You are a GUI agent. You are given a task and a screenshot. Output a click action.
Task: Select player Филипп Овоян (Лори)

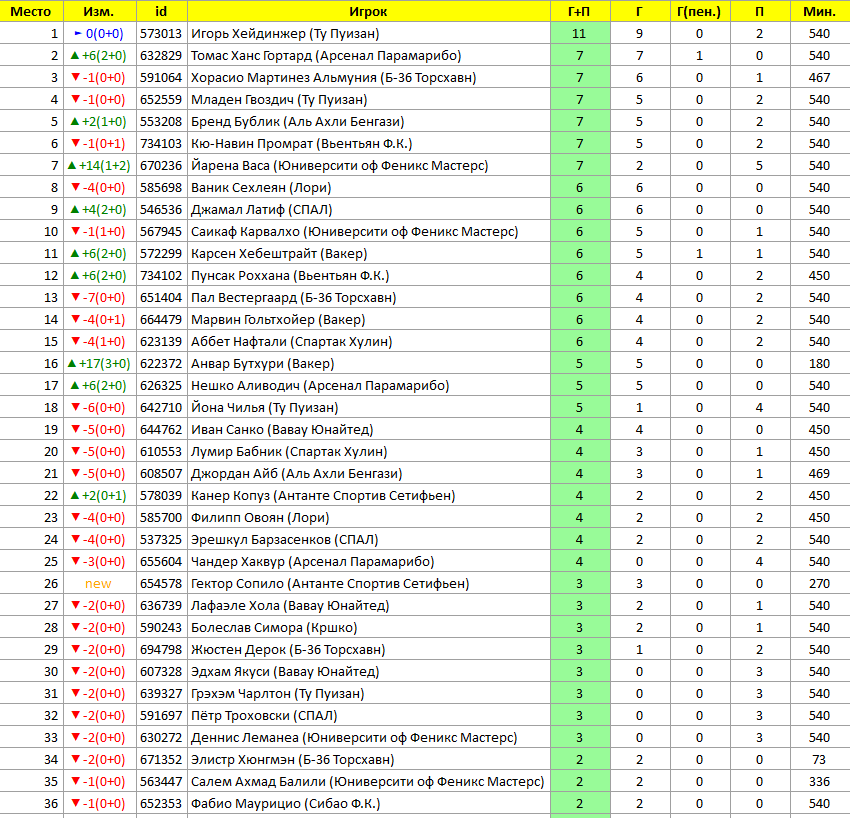pyautogui.click(x=260, y=518)
